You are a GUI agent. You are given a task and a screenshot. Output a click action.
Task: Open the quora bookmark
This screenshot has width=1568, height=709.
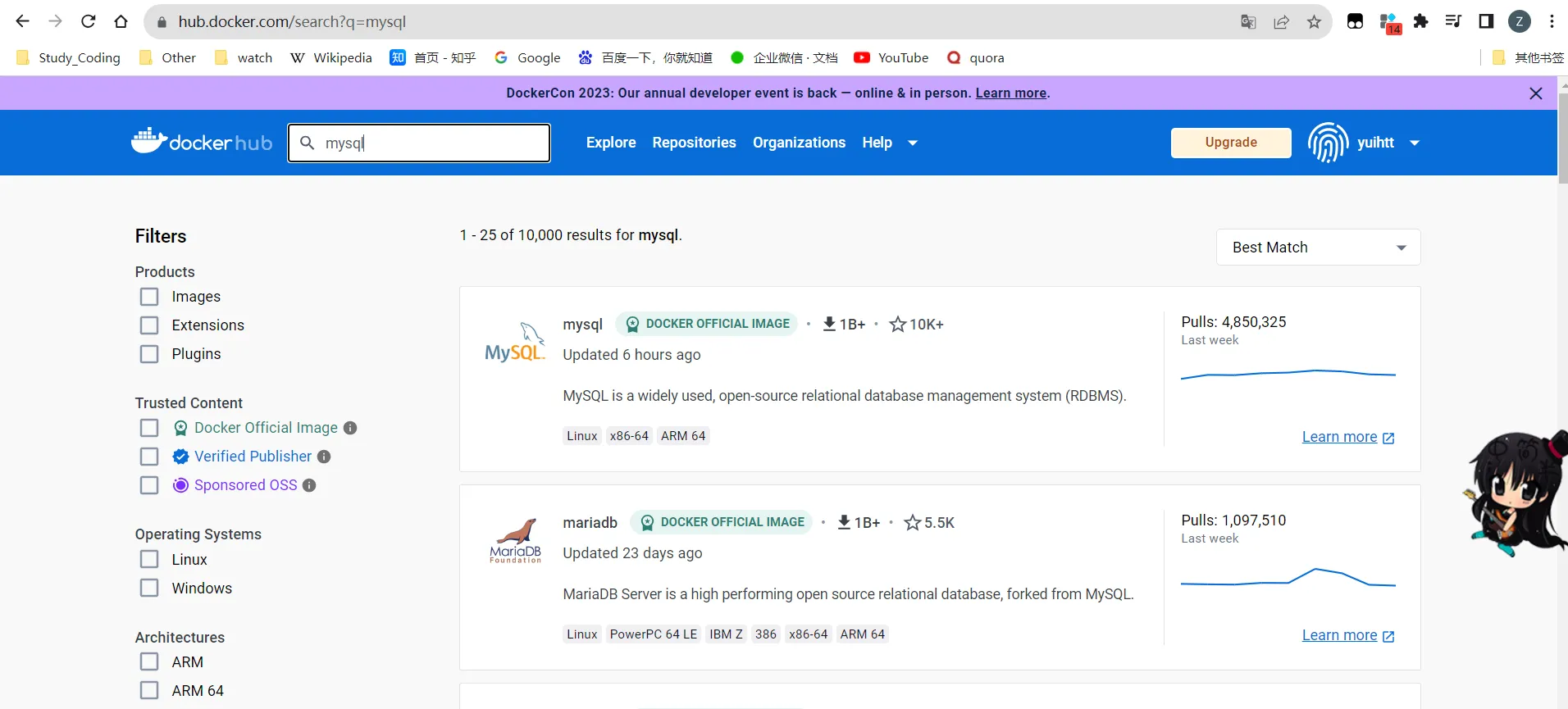975,57
